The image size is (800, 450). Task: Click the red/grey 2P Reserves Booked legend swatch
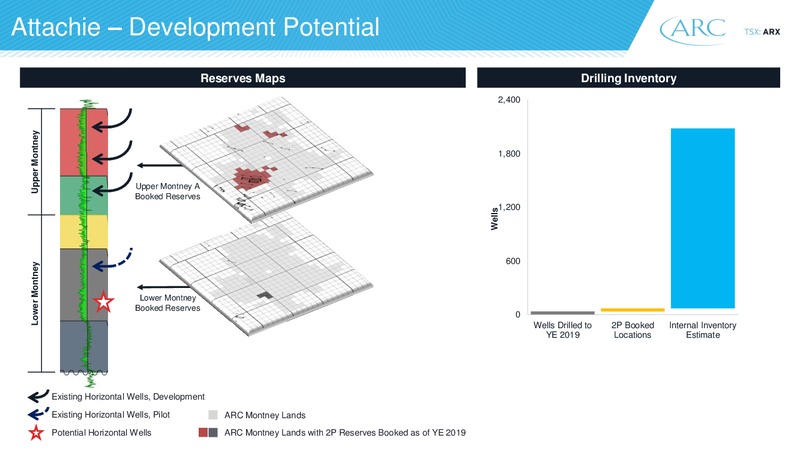(208, 433)
